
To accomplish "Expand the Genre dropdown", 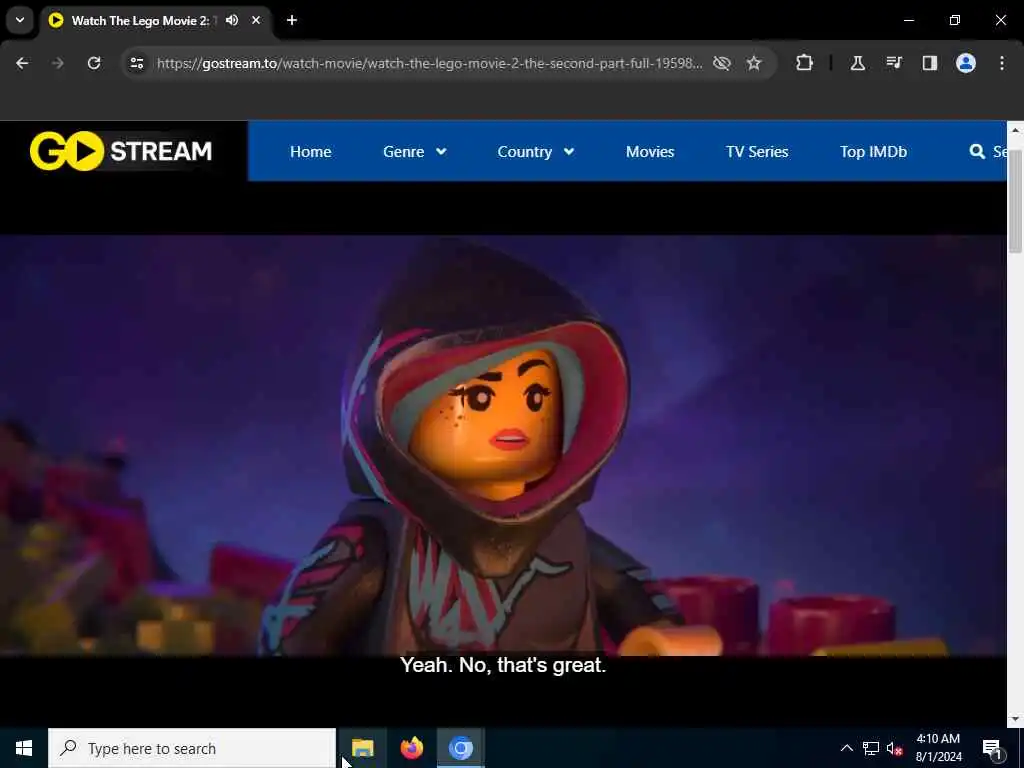I will (x=414, y=152).
